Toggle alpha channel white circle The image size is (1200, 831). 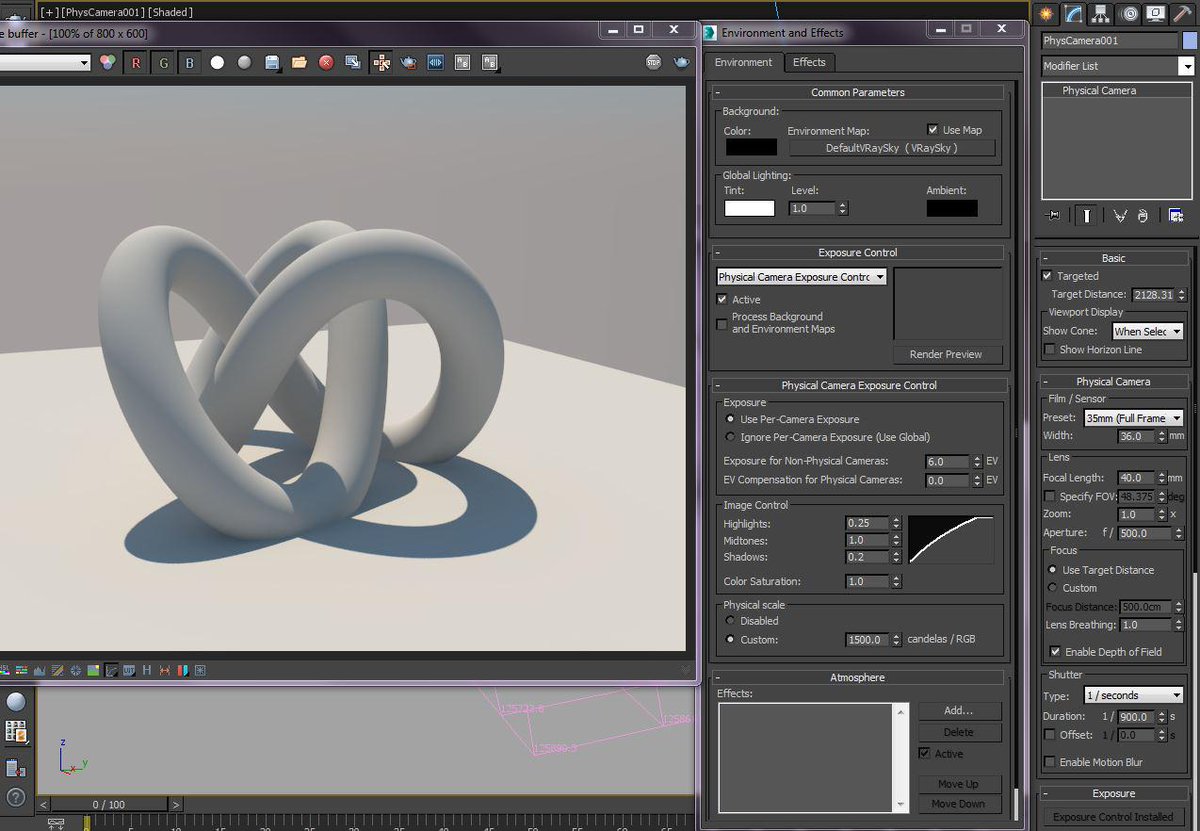pos(217,63)
